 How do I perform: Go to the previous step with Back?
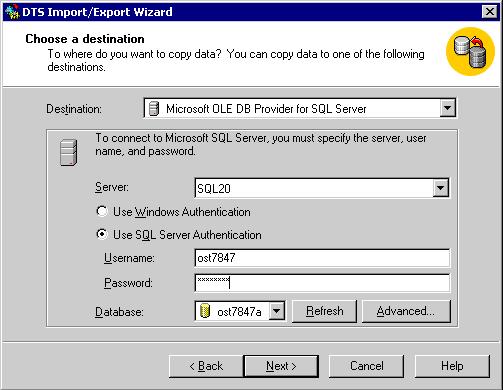[x=206, y=366]
